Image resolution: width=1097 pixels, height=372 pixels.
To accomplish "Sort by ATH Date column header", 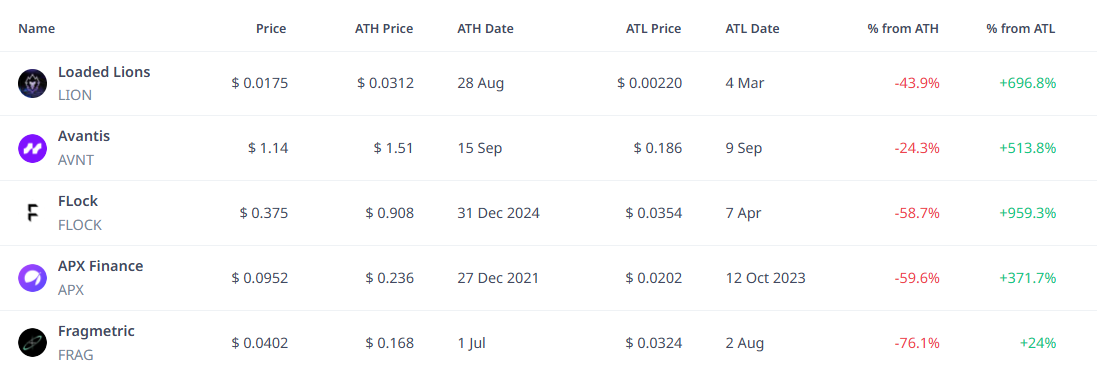I will [x=486, y=29].
